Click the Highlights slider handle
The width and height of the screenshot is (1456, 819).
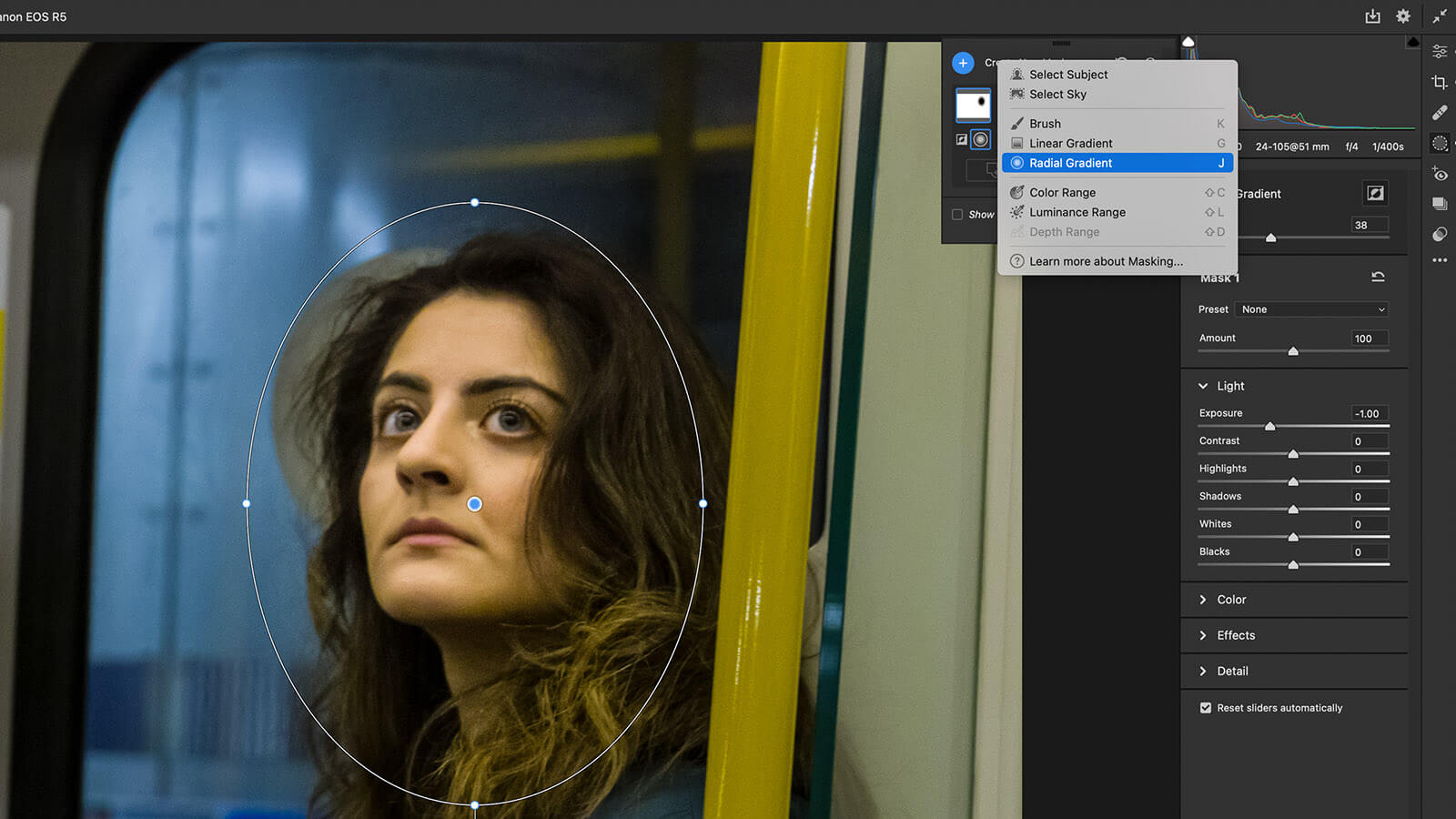point(1293,481)
